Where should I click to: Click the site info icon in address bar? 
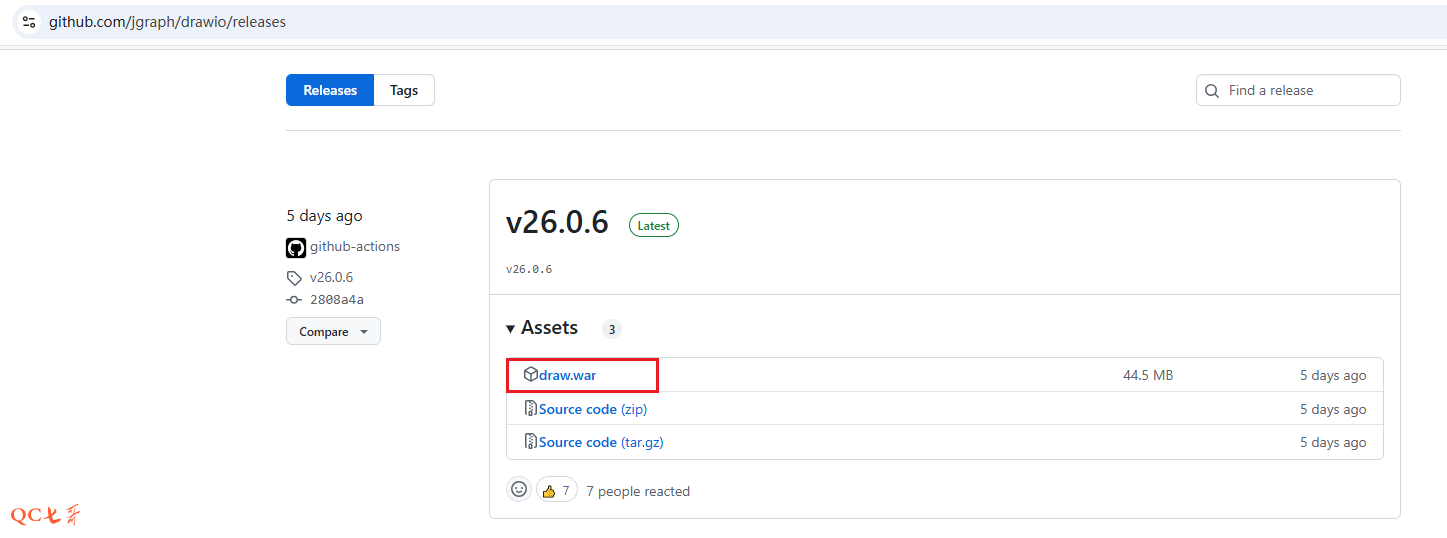click(28, 21)
